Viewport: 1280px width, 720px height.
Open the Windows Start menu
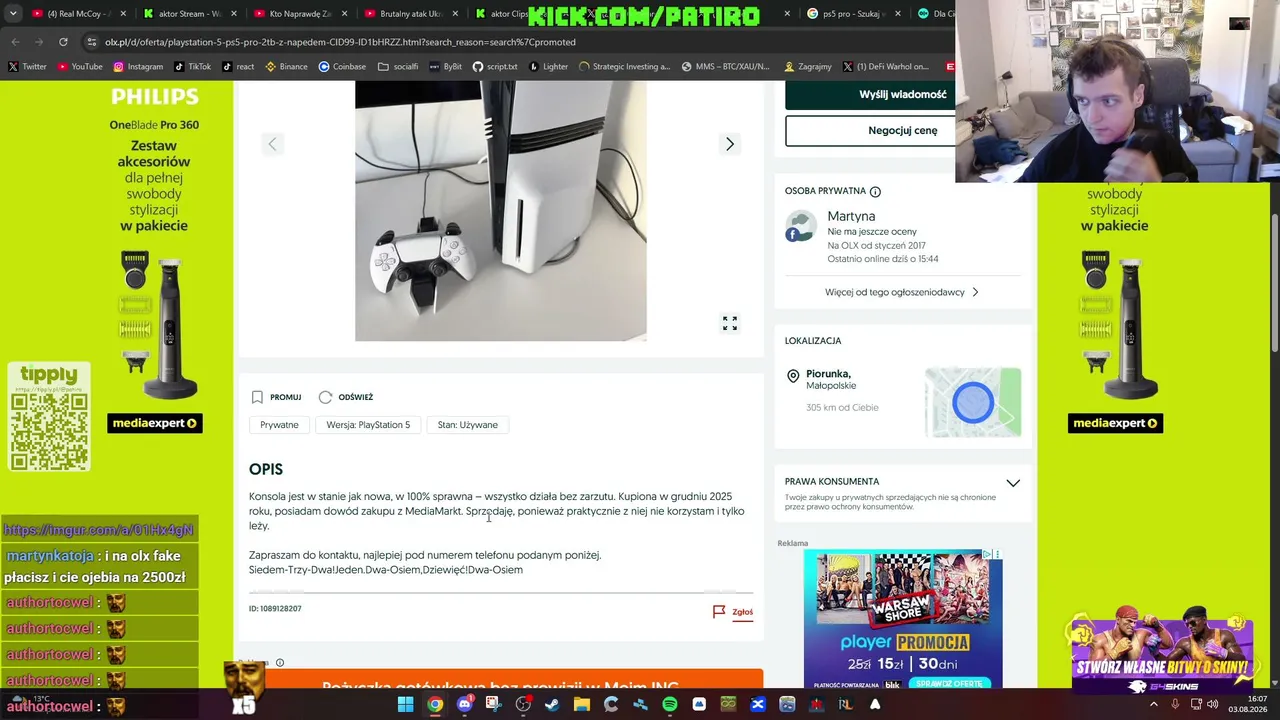click(x=405, y=704)
